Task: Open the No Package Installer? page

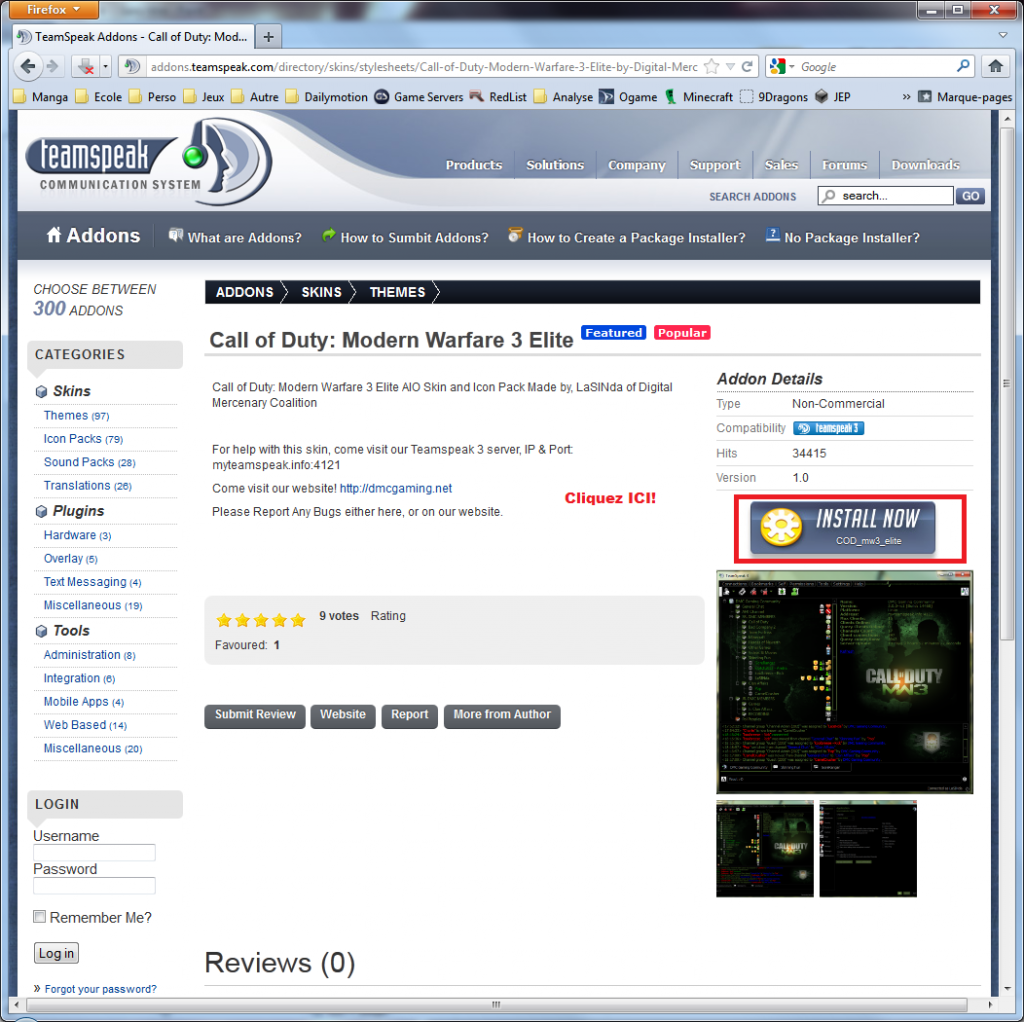Action: tap(842, 237)
